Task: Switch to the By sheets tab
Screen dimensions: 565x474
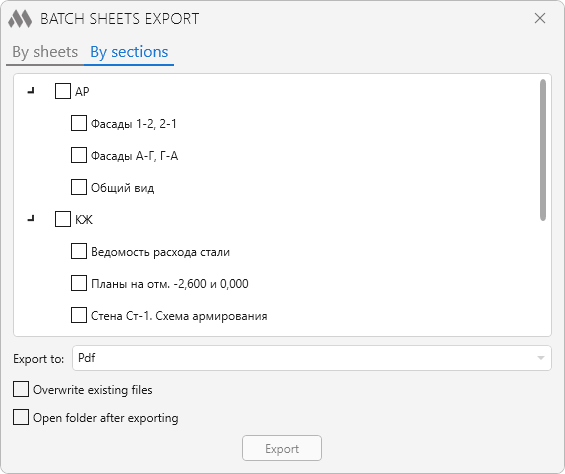Action: click(x=45, y=52)
